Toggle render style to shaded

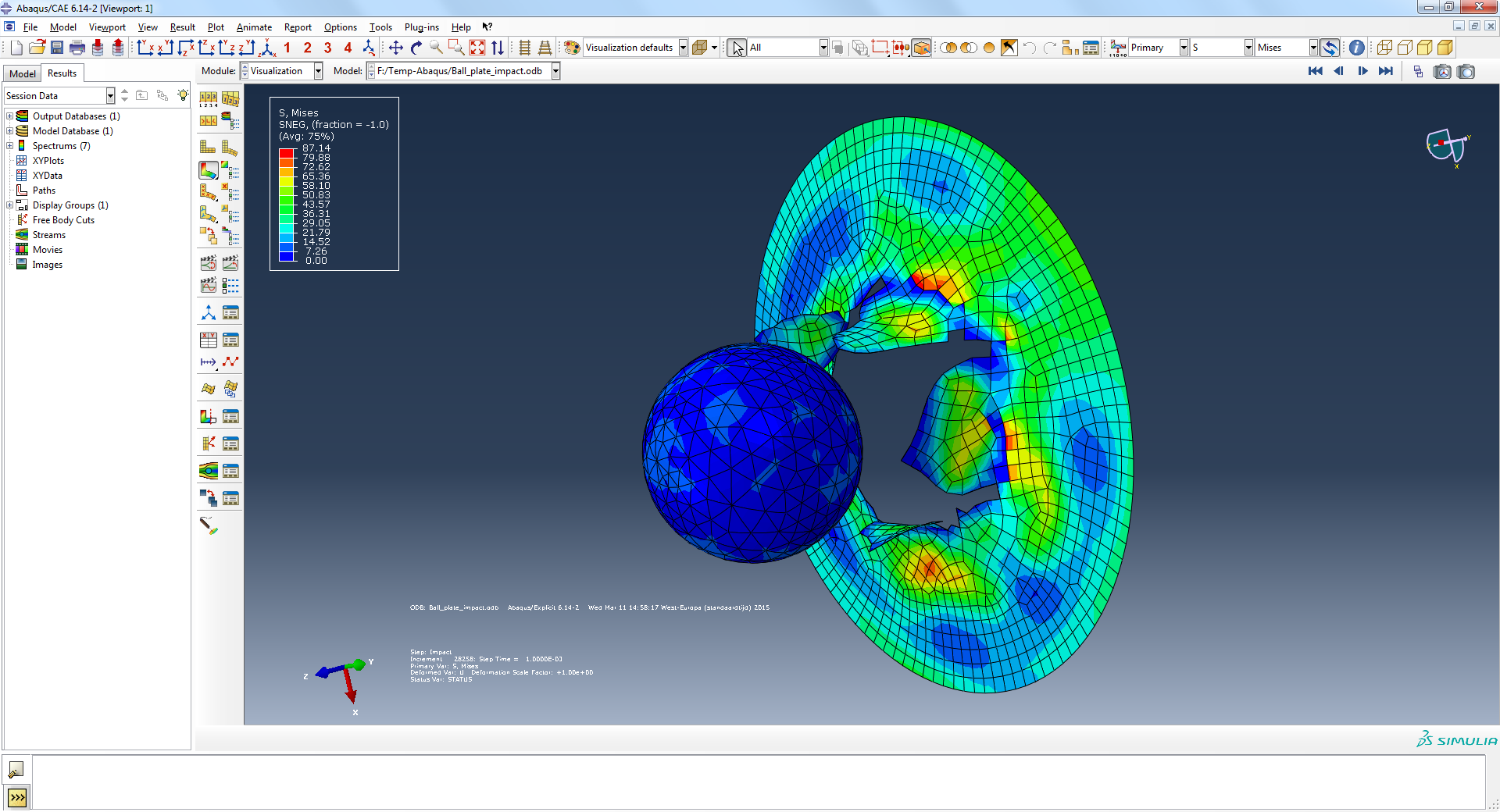coord(1443,48)
